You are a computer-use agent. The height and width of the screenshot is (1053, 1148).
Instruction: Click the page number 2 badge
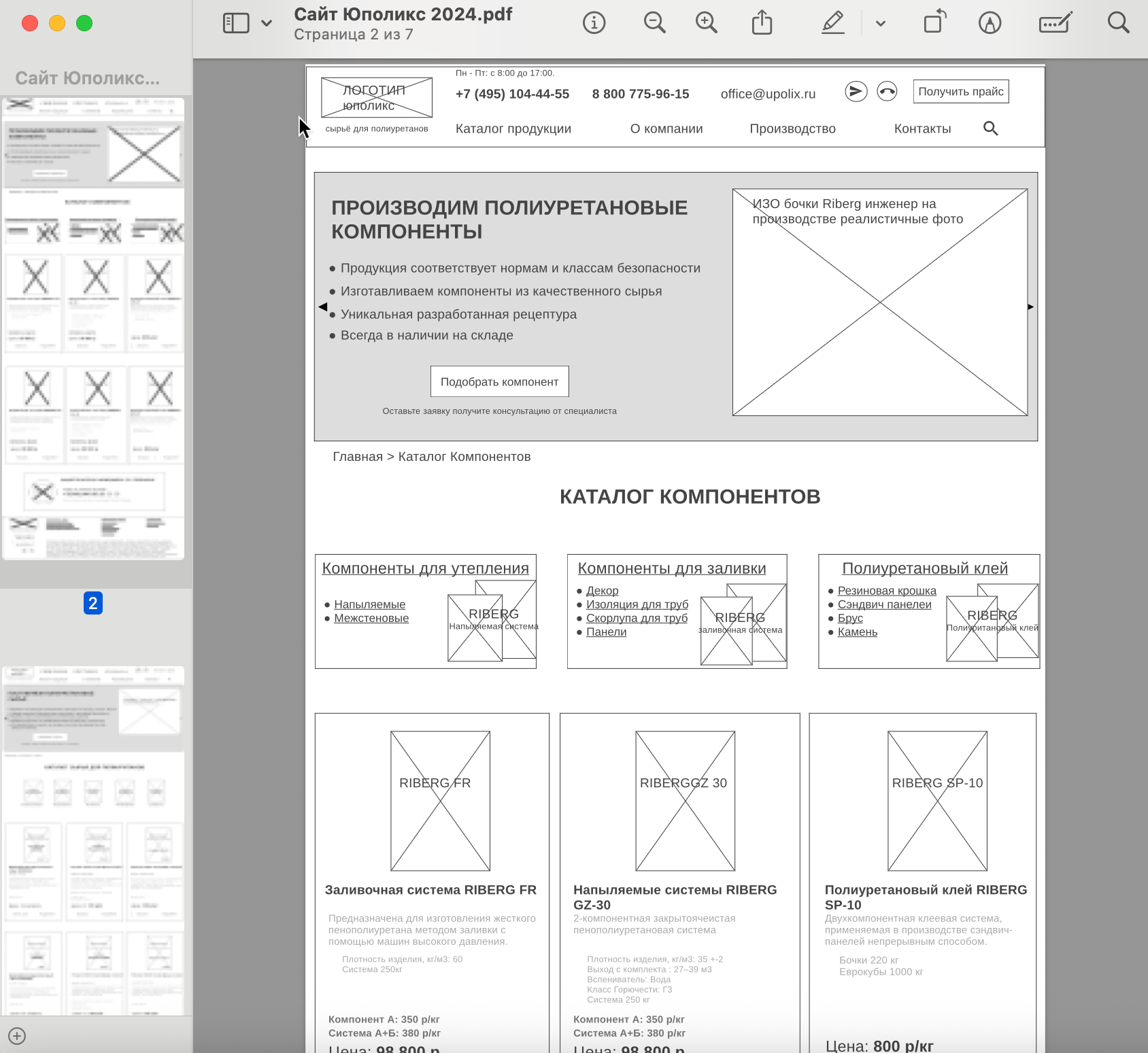pos(93,603)
